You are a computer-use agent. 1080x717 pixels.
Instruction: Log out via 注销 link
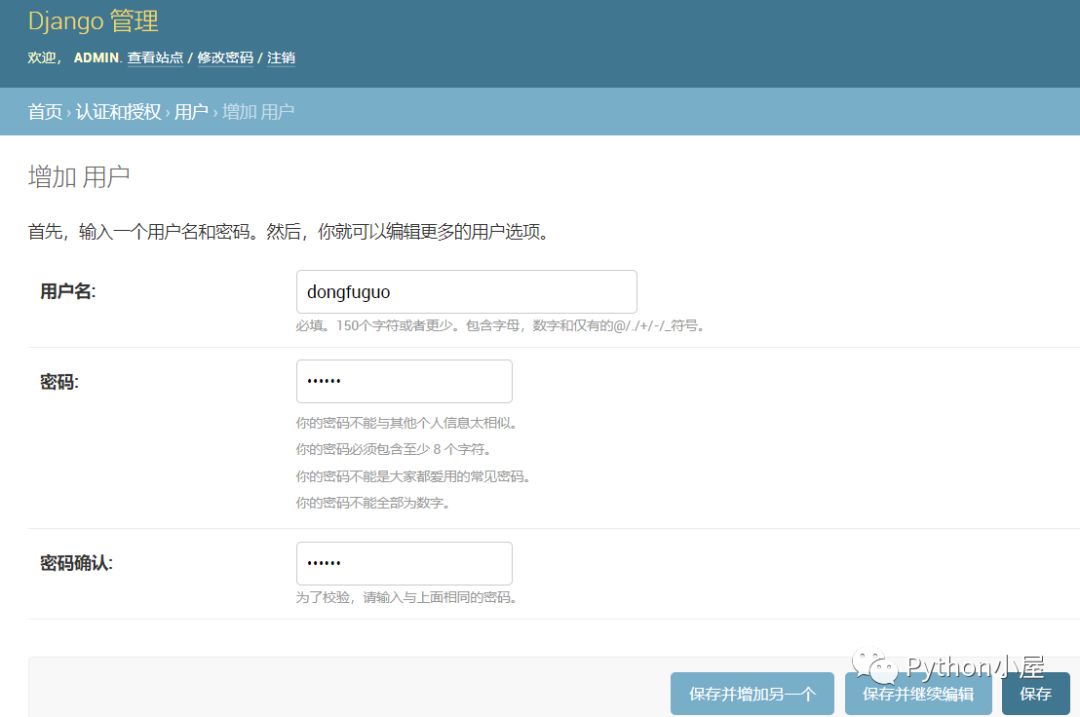281,58
